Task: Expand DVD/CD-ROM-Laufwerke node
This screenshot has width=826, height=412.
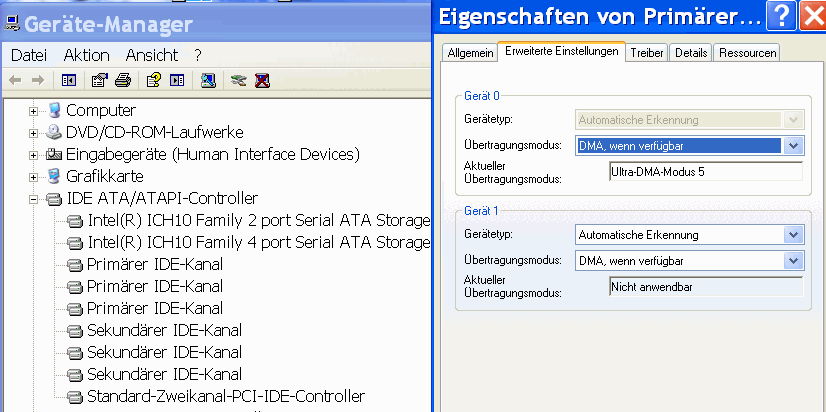Action: pyautogui.click(x=34, y=133)
